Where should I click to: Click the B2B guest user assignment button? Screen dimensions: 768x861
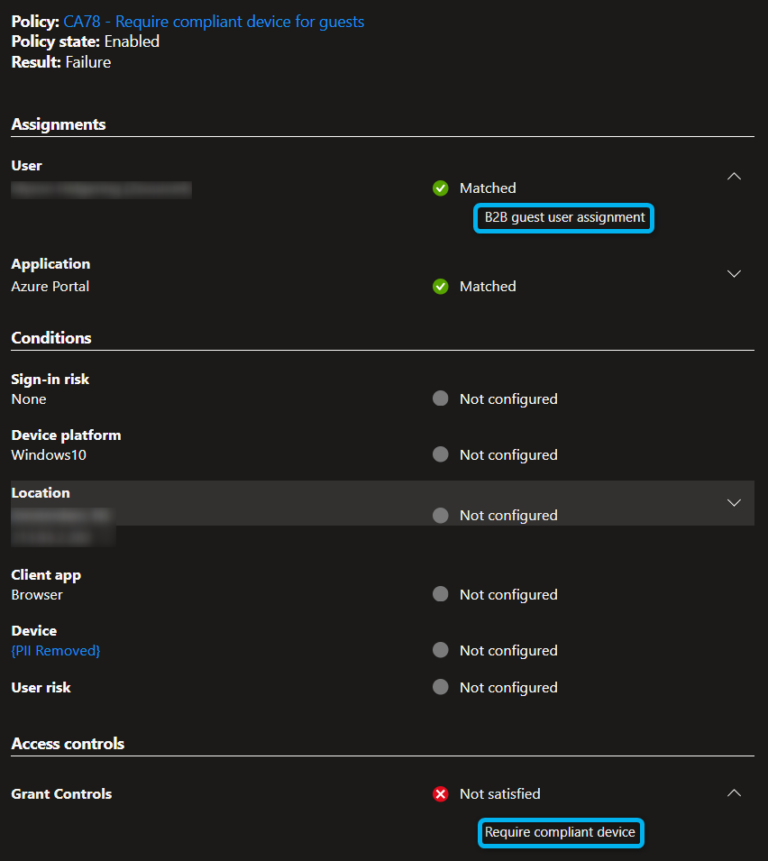pos(563,217)
